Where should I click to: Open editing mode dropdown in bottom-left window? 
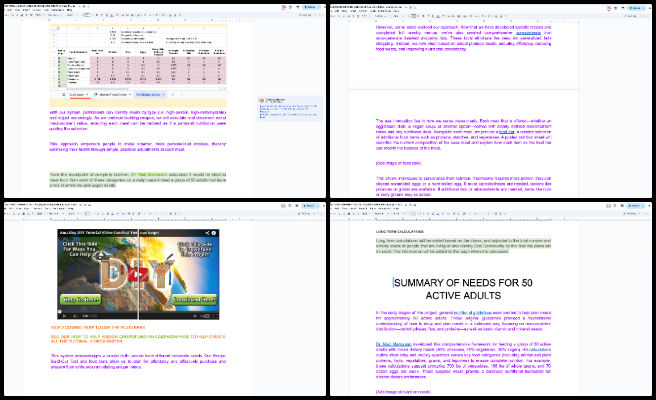(x=306, y=213)
